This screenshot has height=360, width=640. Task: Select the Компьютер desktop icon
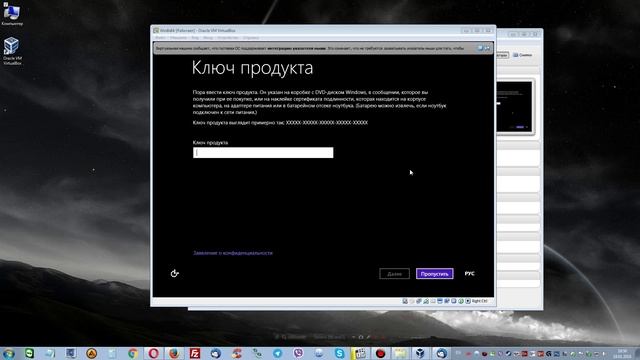point(11,14)
